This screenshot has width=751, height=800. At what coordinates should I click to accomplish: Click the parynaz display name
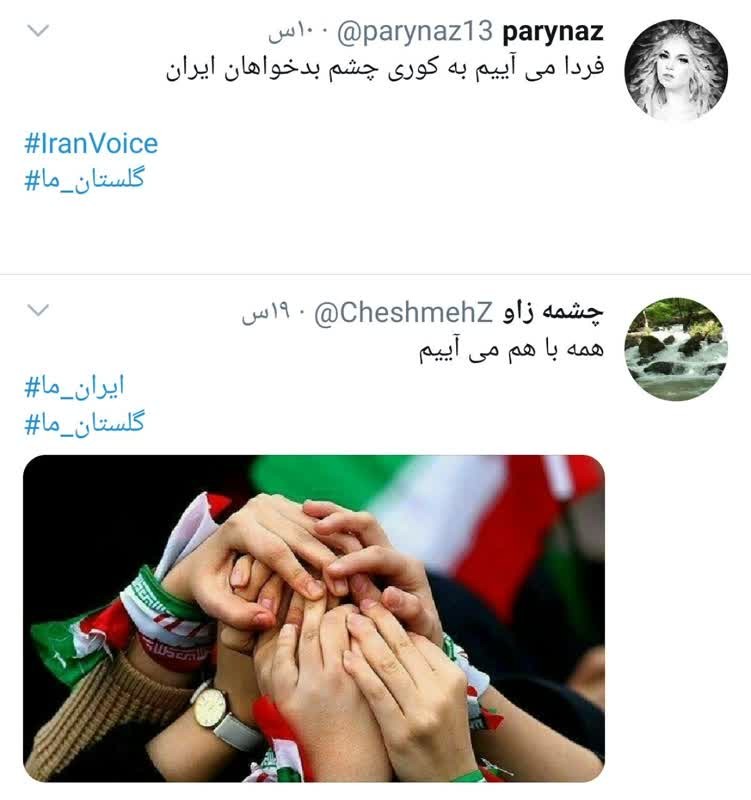pyautogui.click(x=553, y=33)
